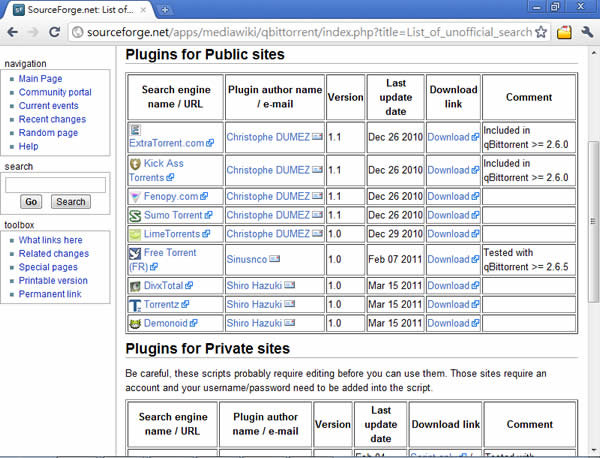The height and width of the screenshot is (458, 600).
Task: Click the vertical scrollbar thumb
Action: tap(593, 221)
